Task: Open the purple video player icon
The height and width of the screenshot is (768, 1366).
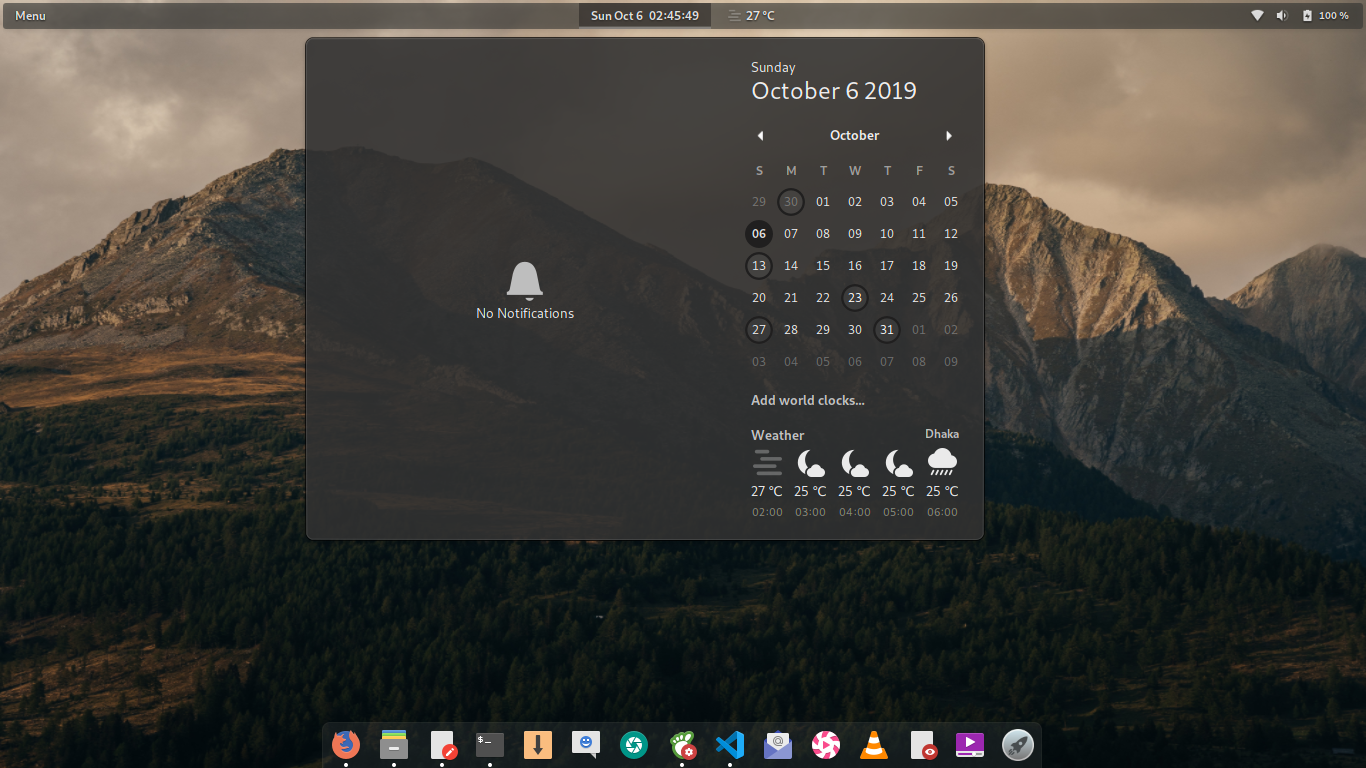Action: (x=970, y=744)
